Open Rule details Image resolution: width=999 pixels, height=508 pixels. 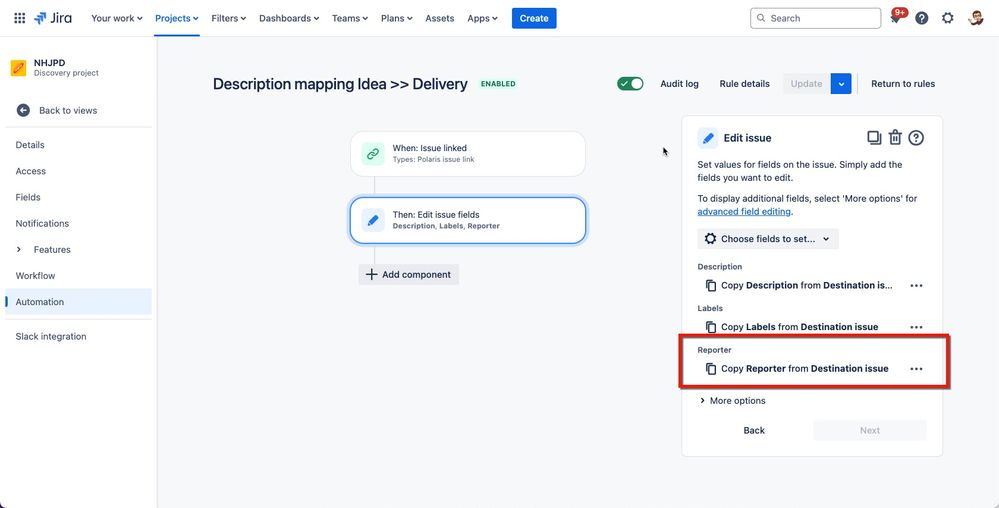click(x=744, y=83)
